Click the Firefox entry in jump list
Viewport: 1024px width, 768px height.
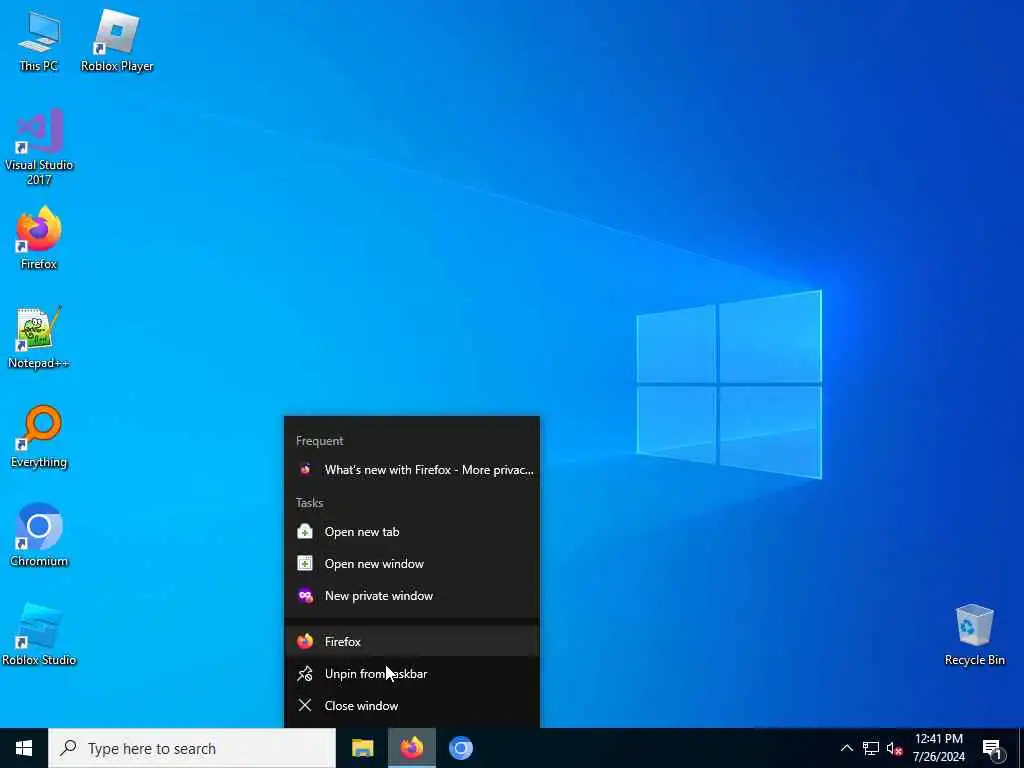pyautogui.click(x=412, y=641)
